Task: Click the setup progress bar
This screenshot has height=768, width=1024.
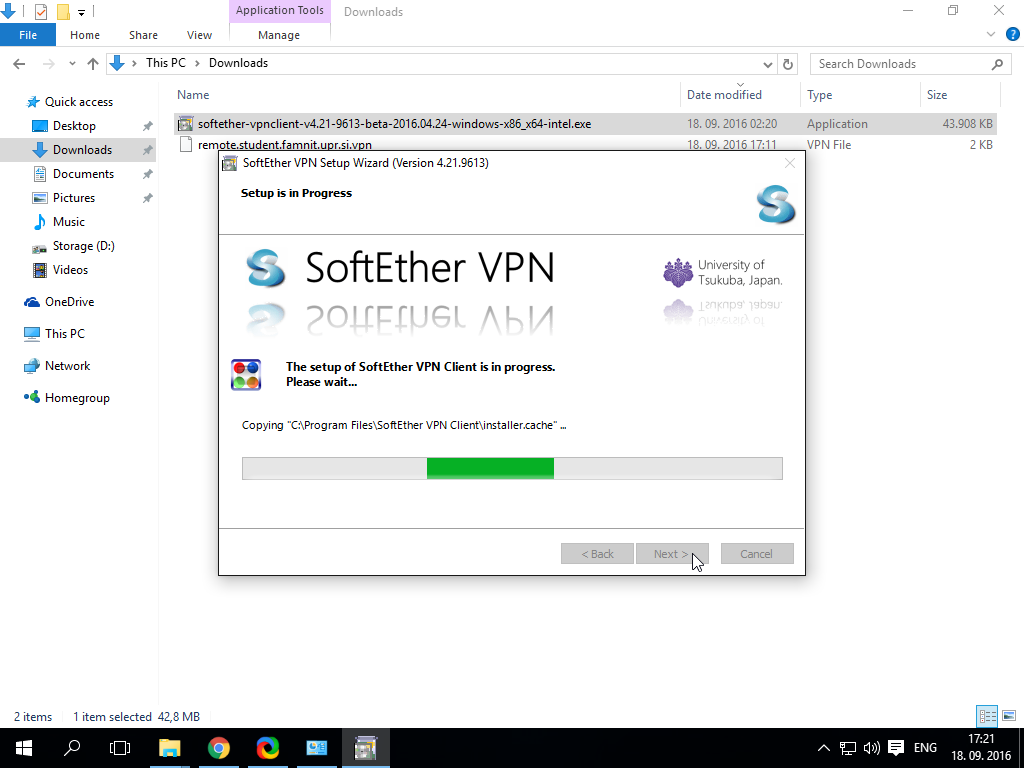Action: click(512, 468)
